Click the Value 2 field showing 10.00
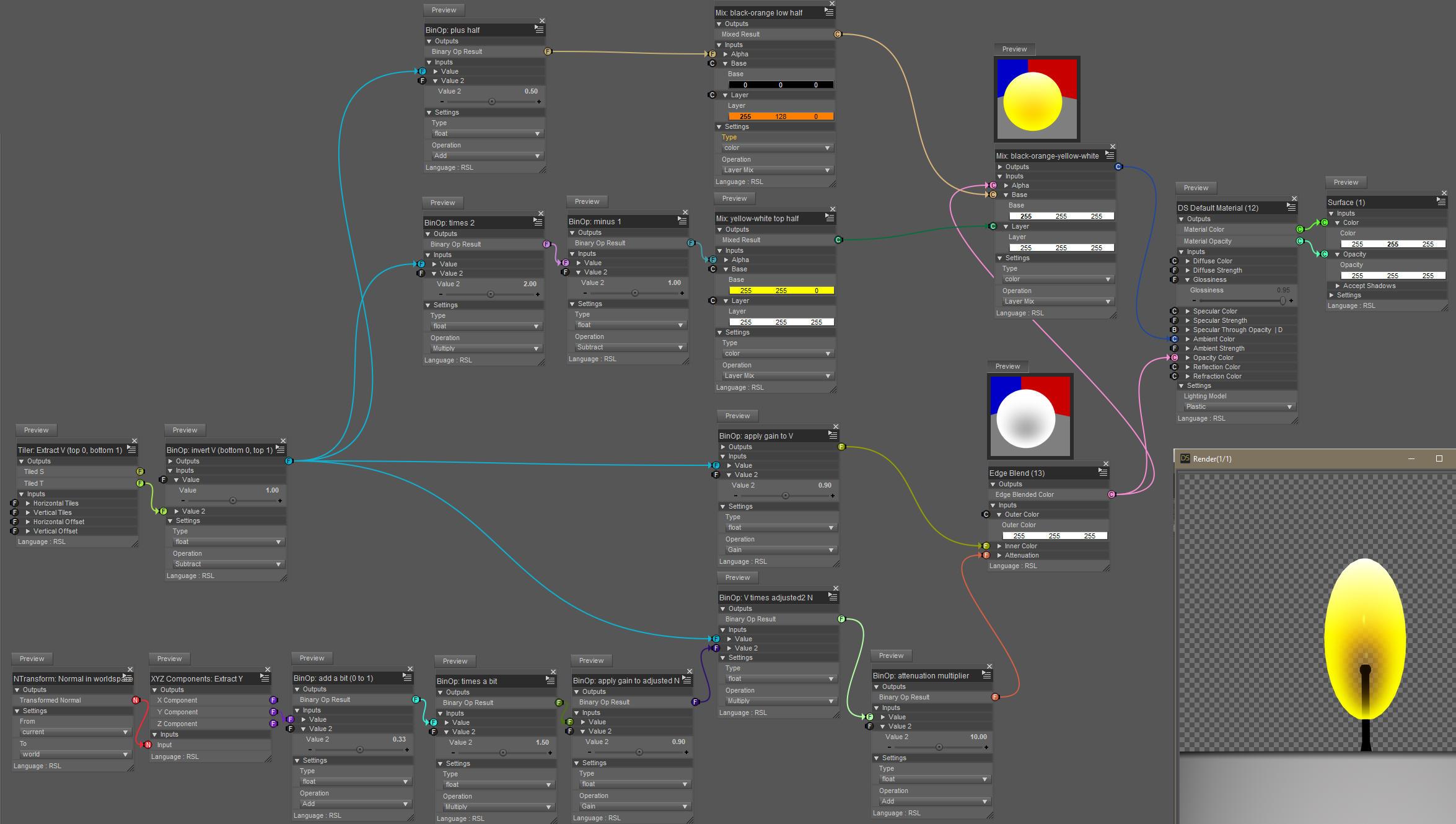 click(978, 737)
